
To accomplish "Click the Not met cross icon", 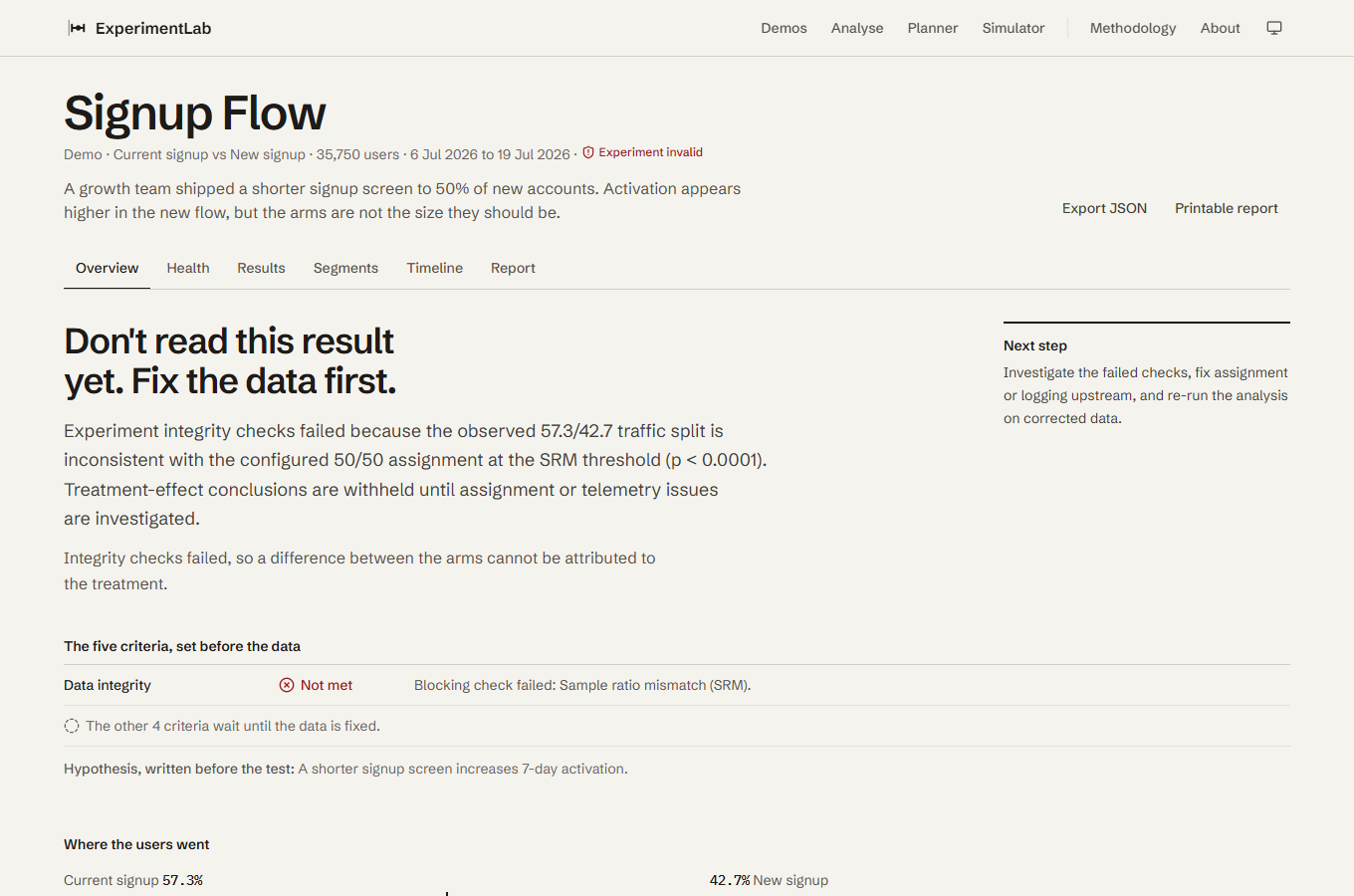I will (287, 685).
